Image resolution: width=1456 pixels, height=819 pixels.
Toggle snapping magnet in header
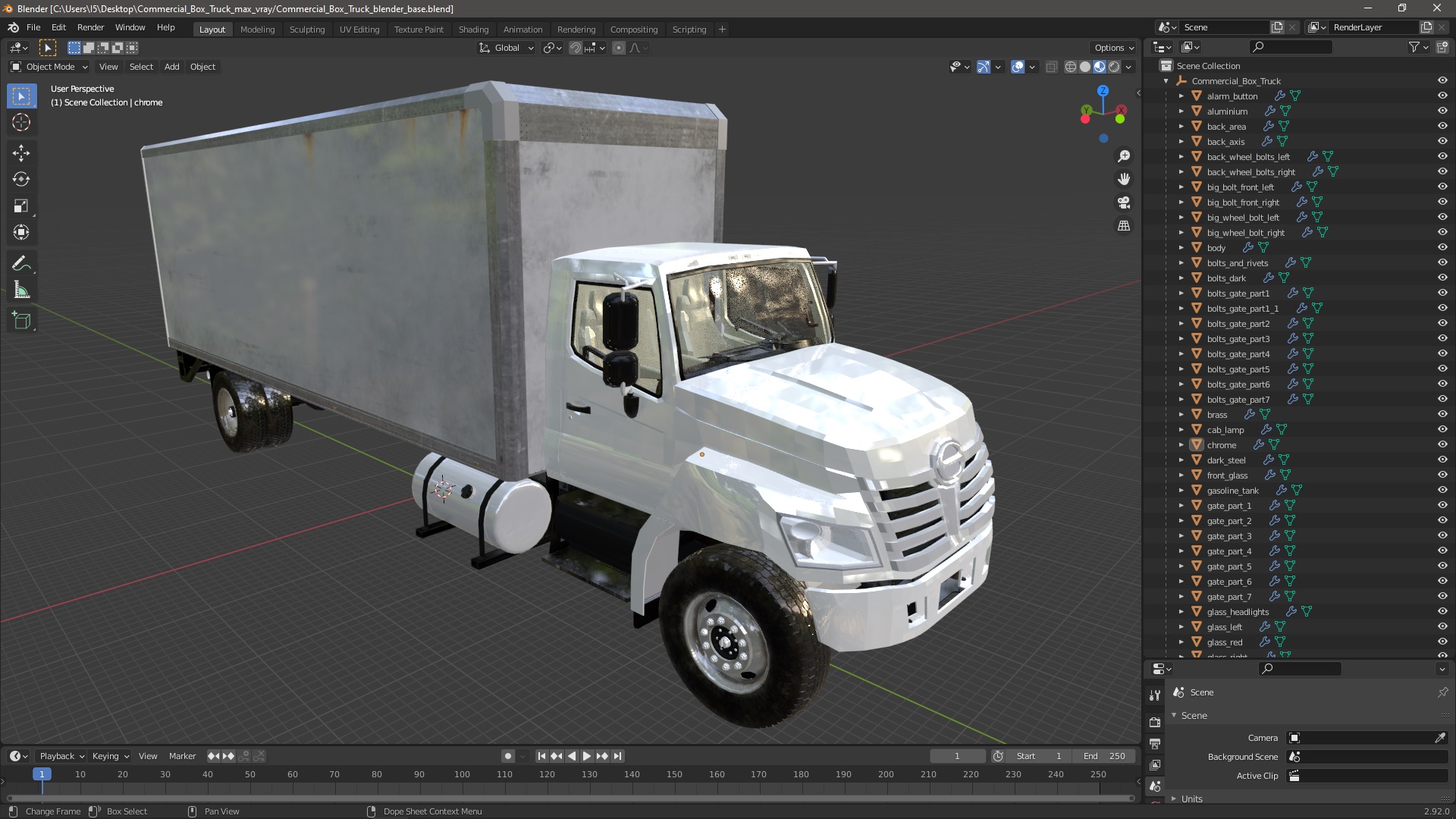576,48
